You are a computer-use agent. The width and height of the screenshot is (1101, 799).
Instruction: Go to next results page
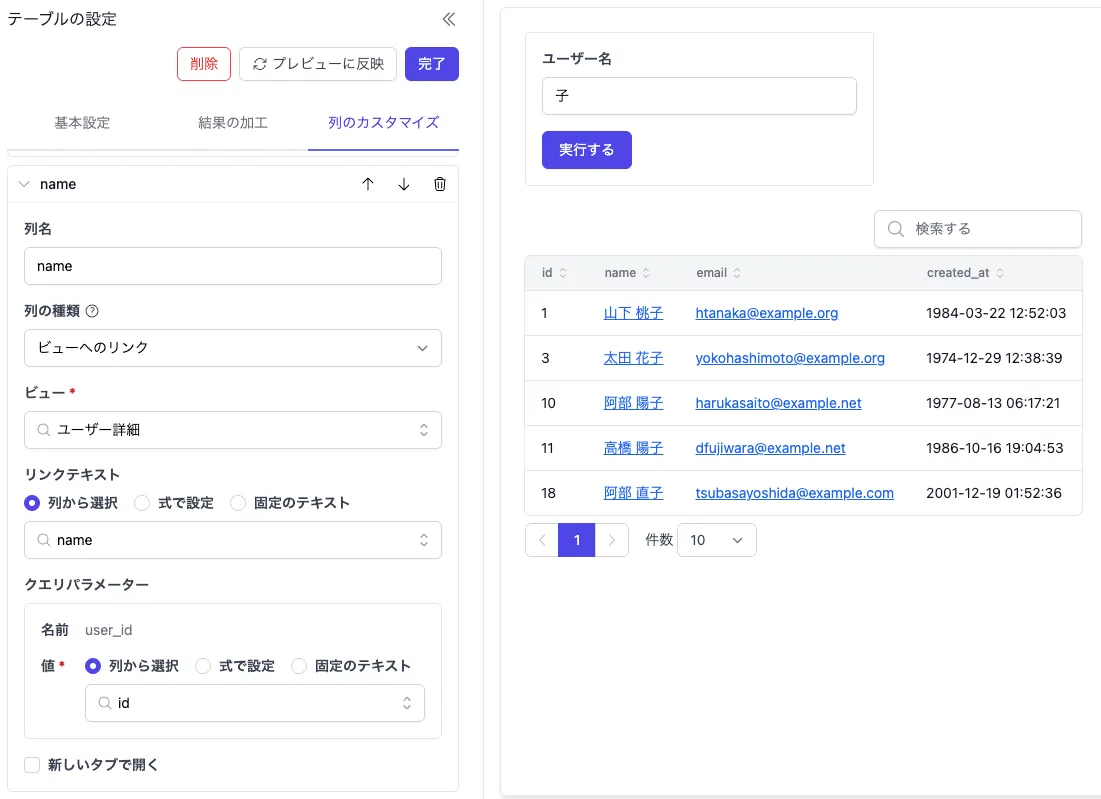612,540
